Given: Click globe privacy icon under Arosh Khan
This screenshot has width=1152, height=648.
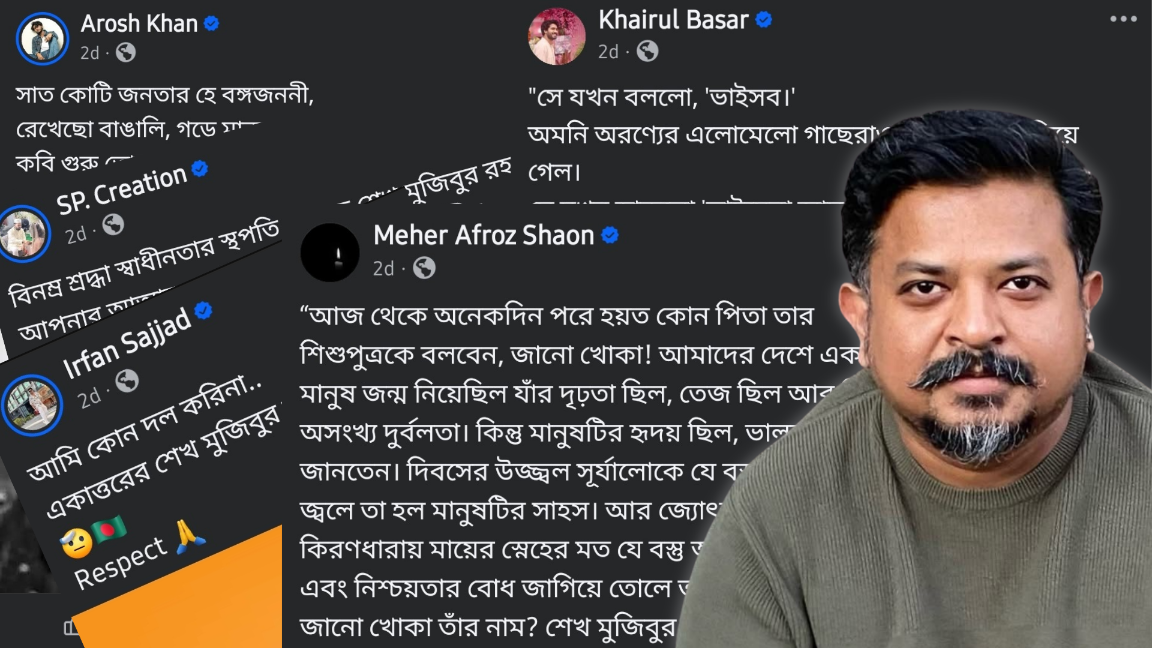Looking at the screenshot, I should pyautogui.click(x=126, y=52).
